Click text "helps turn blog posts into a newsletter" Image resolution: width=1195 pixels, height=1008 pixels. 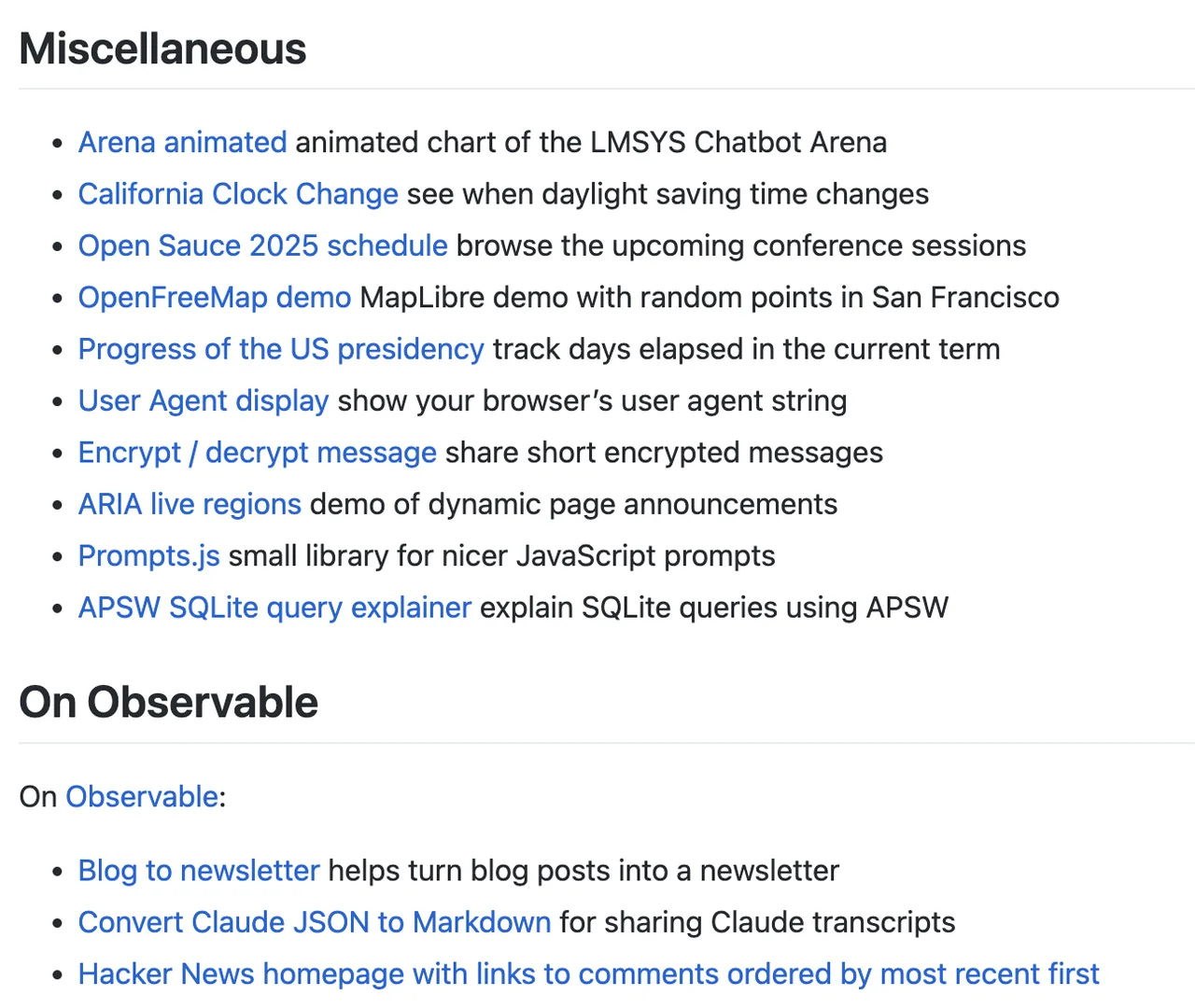click(x=583, y=871)
